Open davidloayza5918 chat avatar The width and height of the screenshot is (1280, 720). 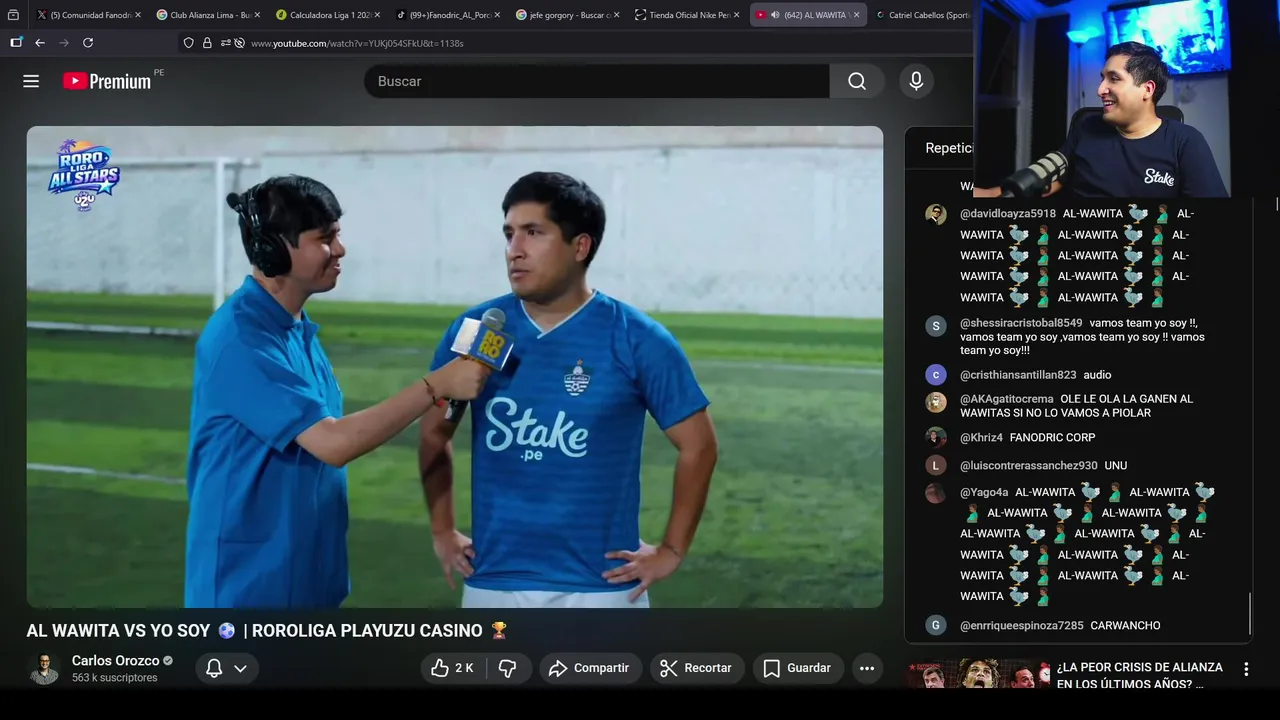(936, 214)
